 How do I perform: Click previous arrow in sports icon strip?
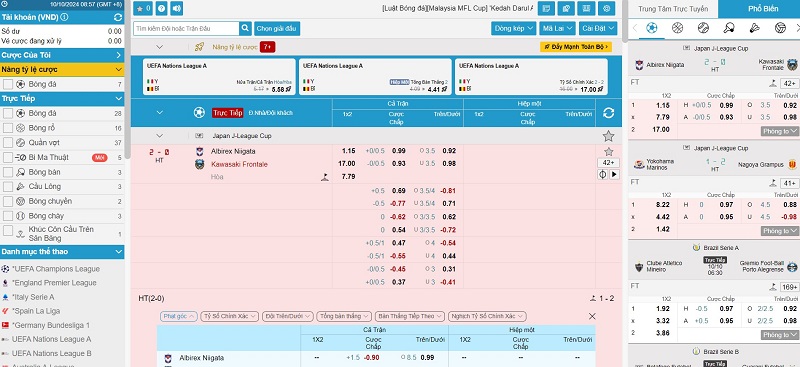coord(635,28)
